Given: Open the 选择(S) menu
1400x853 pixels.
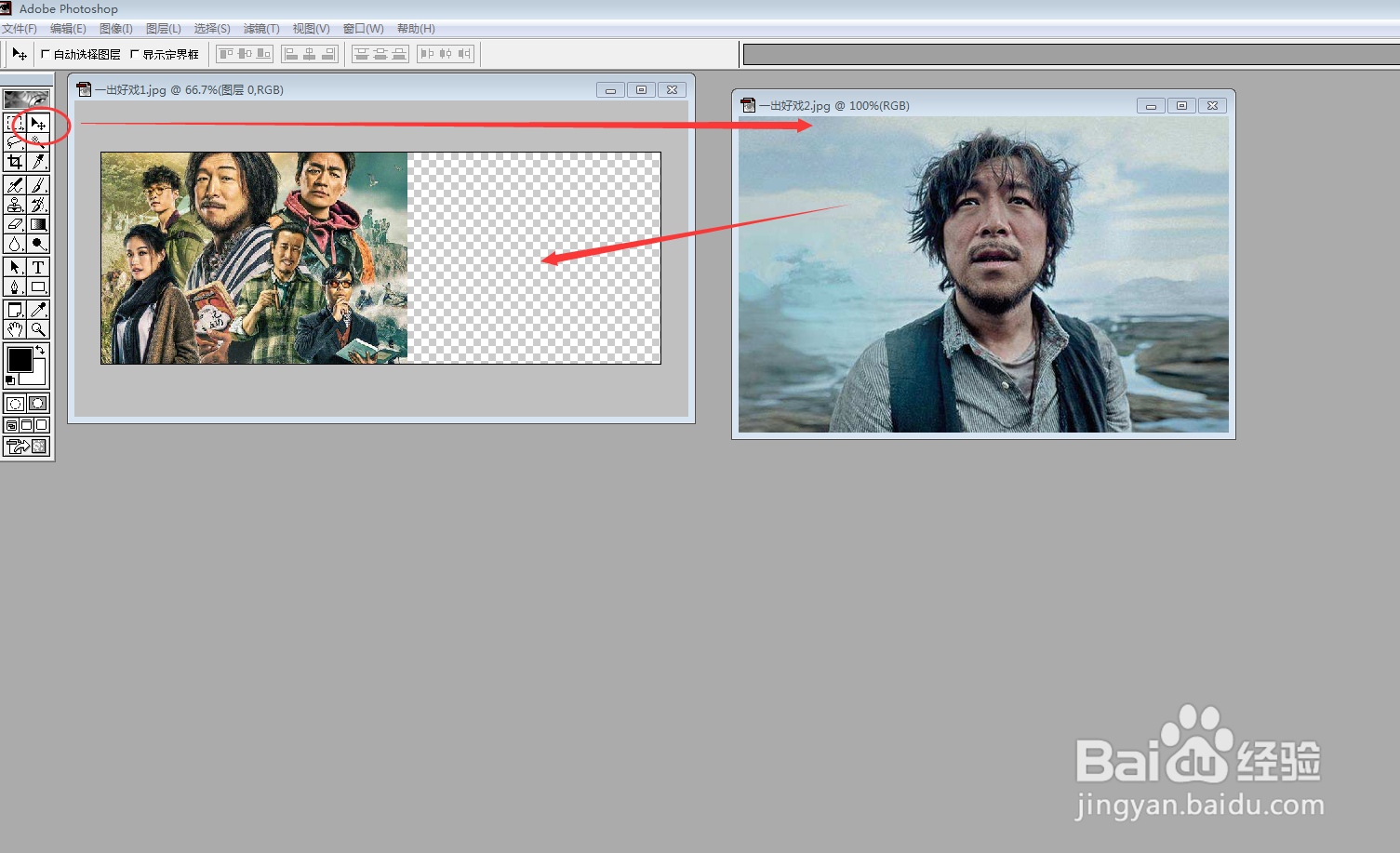Looking at the screenshot, I should (212, 29).
